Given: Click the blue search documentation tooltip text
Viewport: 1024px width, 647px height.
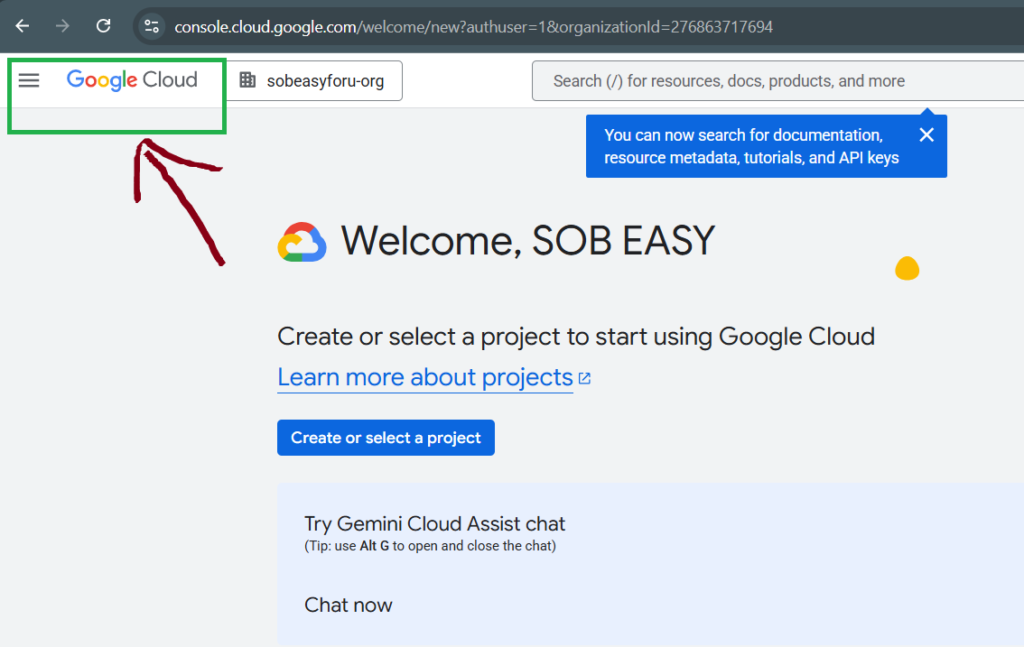Looking at the screenshot, I should tap(751, 146).
